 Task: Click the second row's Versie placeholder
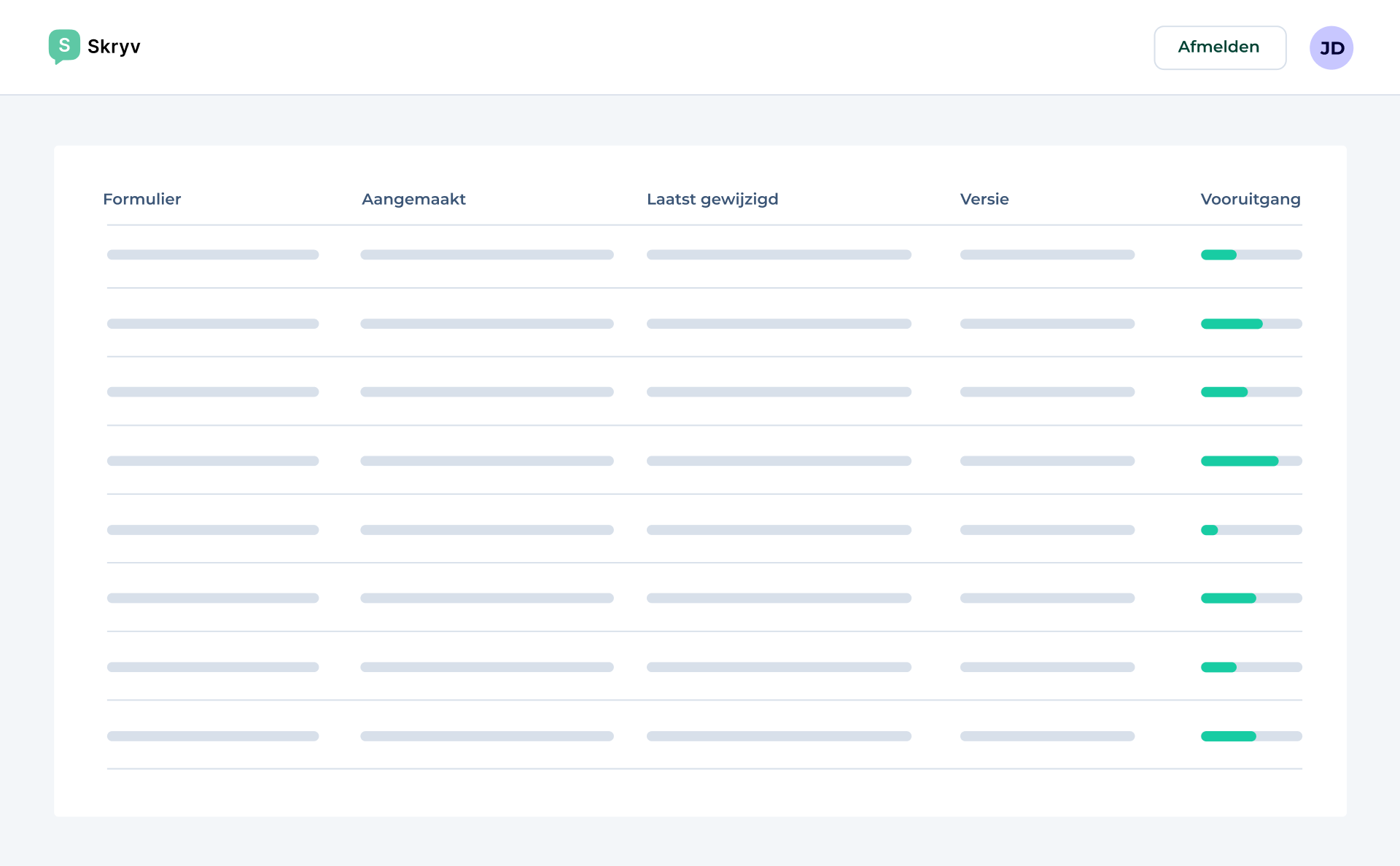point(1046,324)
